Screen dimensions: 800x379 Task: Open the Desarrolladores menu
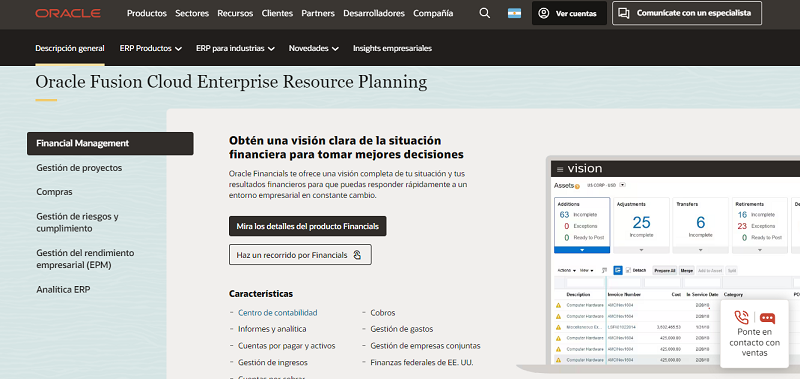pyautogui.click(x=374, y=13)
